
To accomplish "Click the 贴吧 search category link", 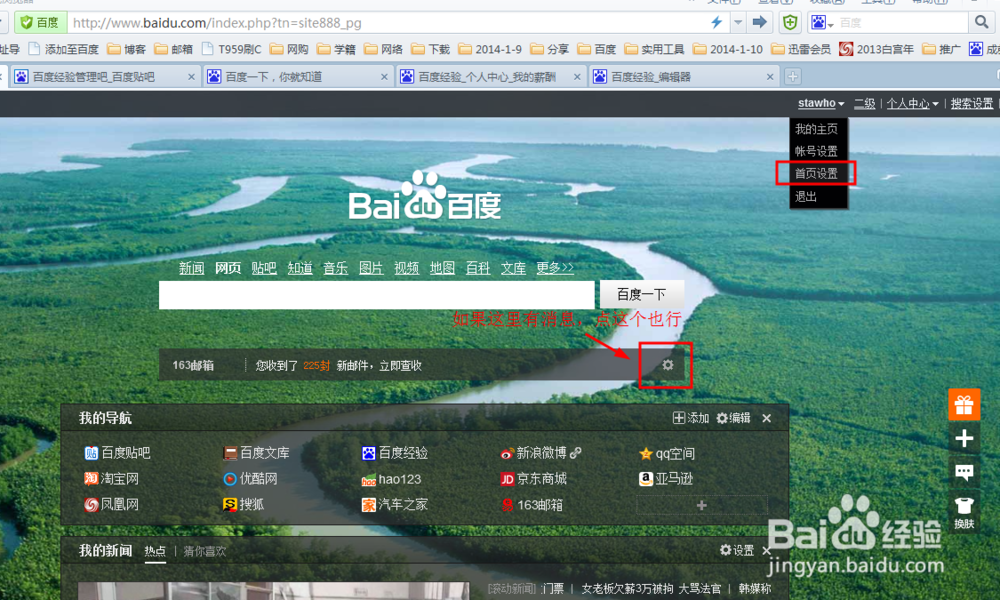I will pos(263,268).
